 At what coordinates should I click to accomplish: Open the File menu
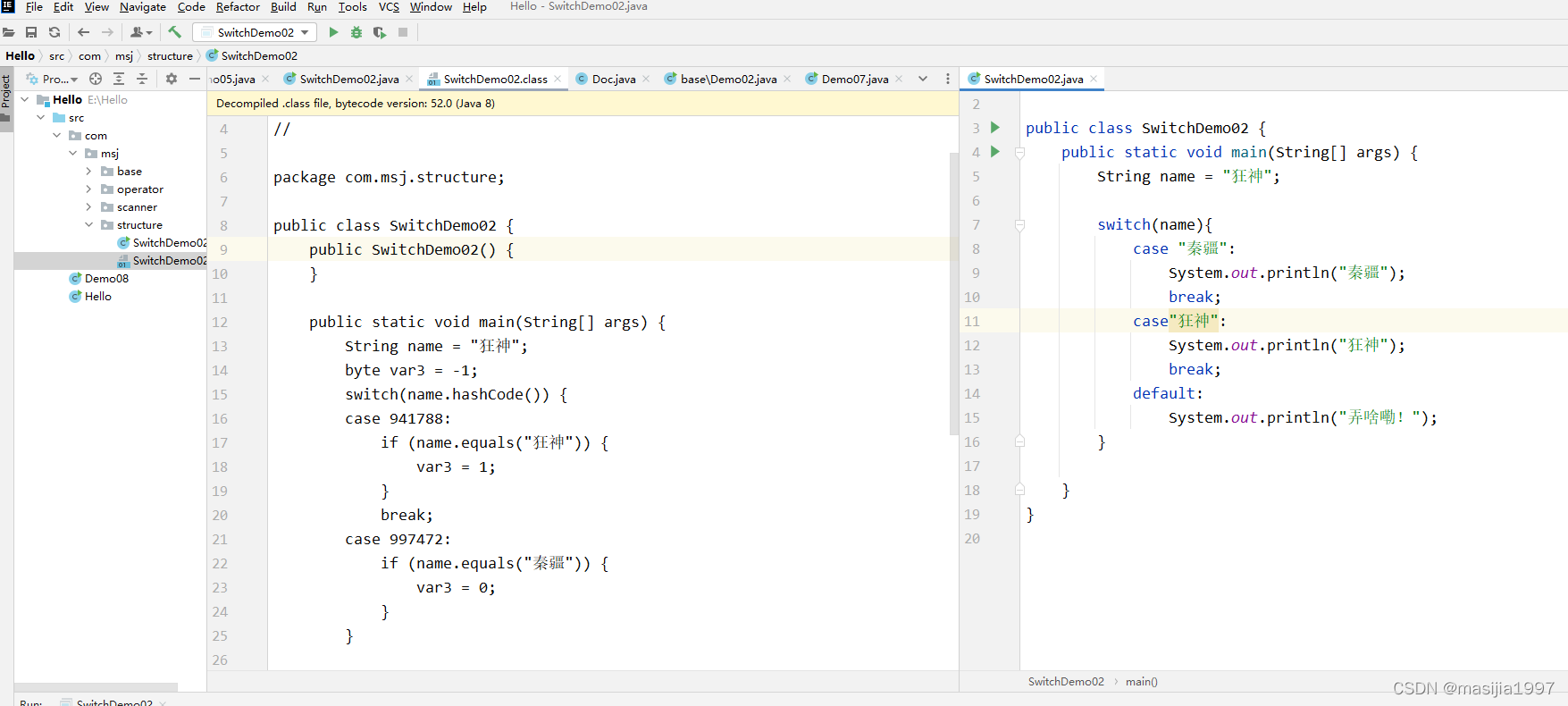point(34,7)
